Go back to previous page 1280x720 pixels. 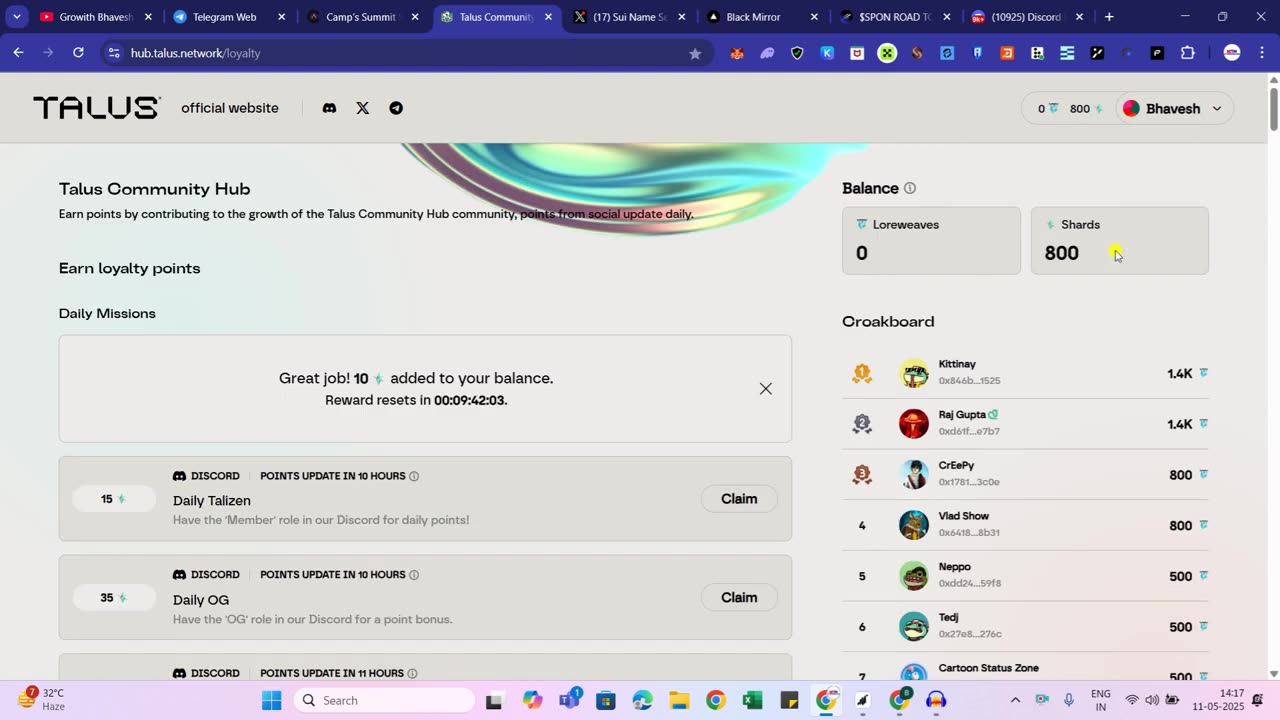(18, 53)
